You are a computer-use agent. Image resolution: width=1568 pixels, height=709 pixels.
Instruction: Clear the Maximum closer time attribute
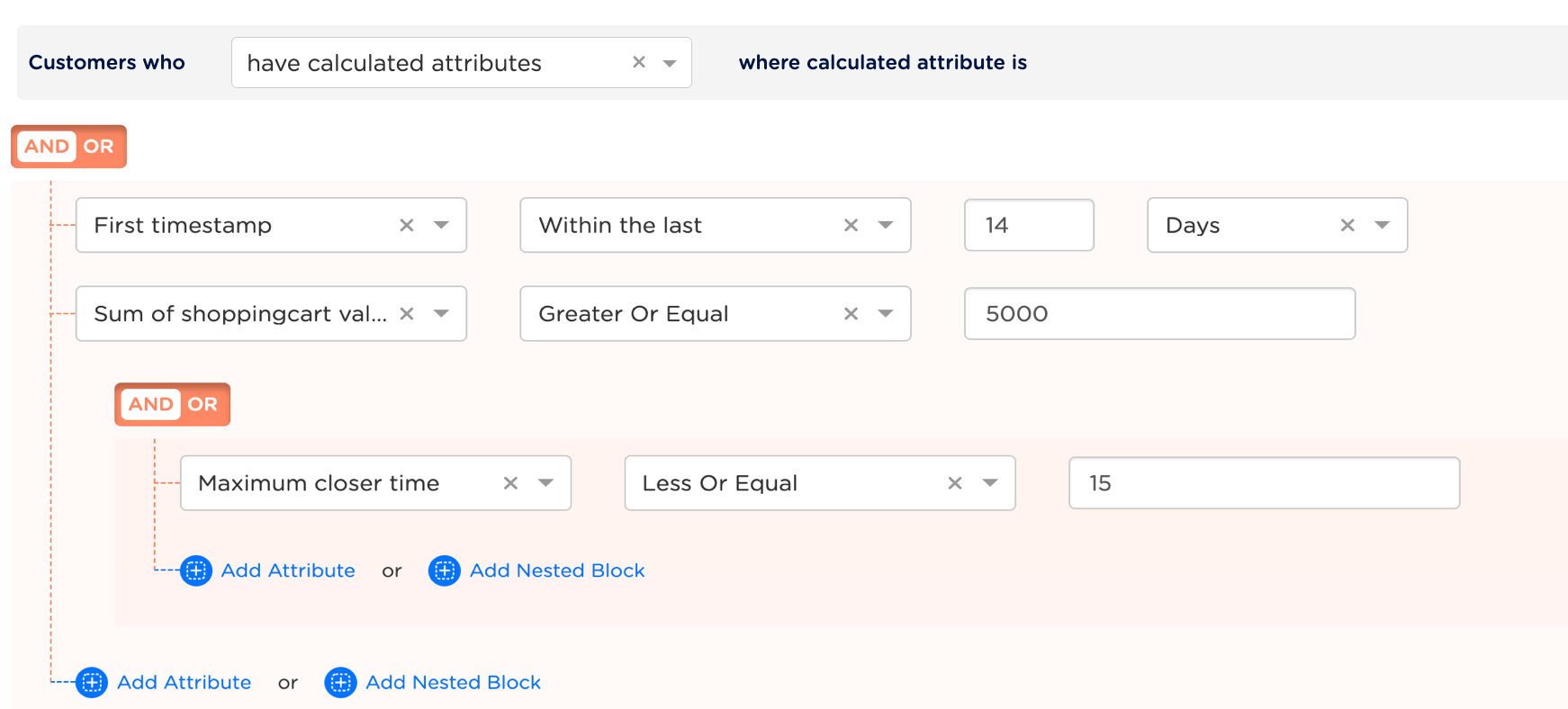tap(510, 483)
